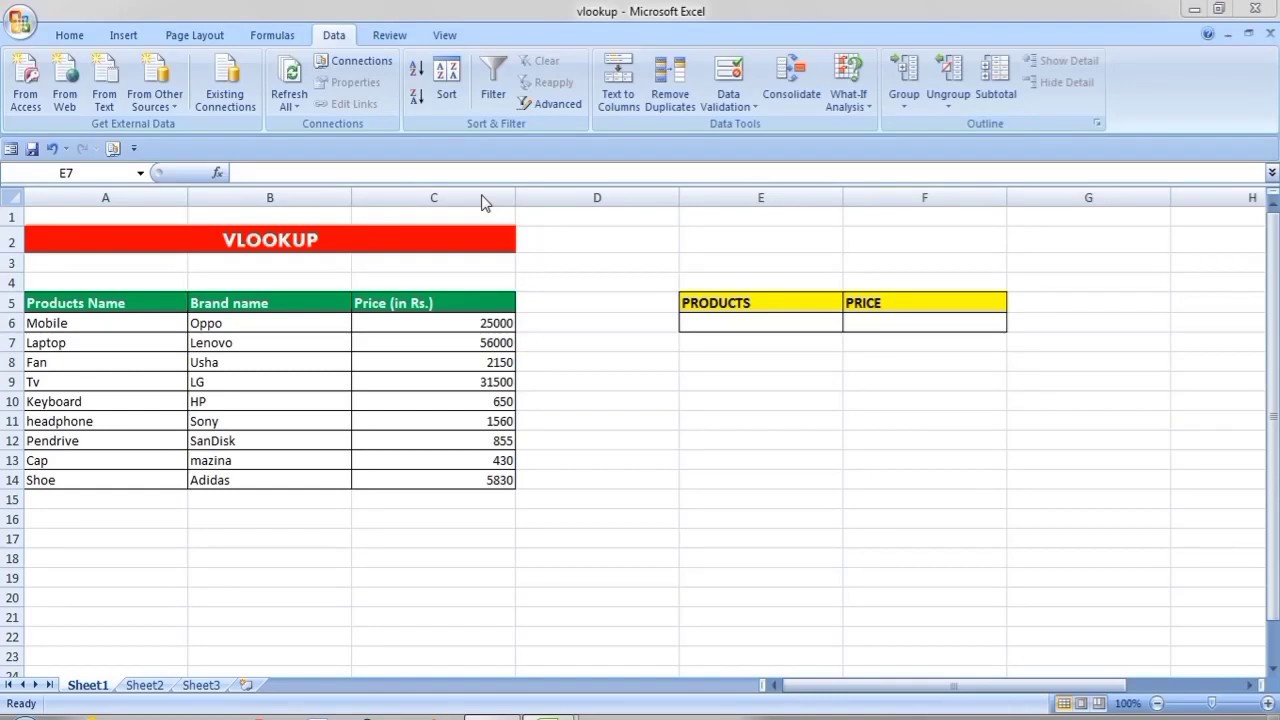Open the Refresh All dropdown arrow
The height and width of the screenshot is (720, 1280).
289,101
